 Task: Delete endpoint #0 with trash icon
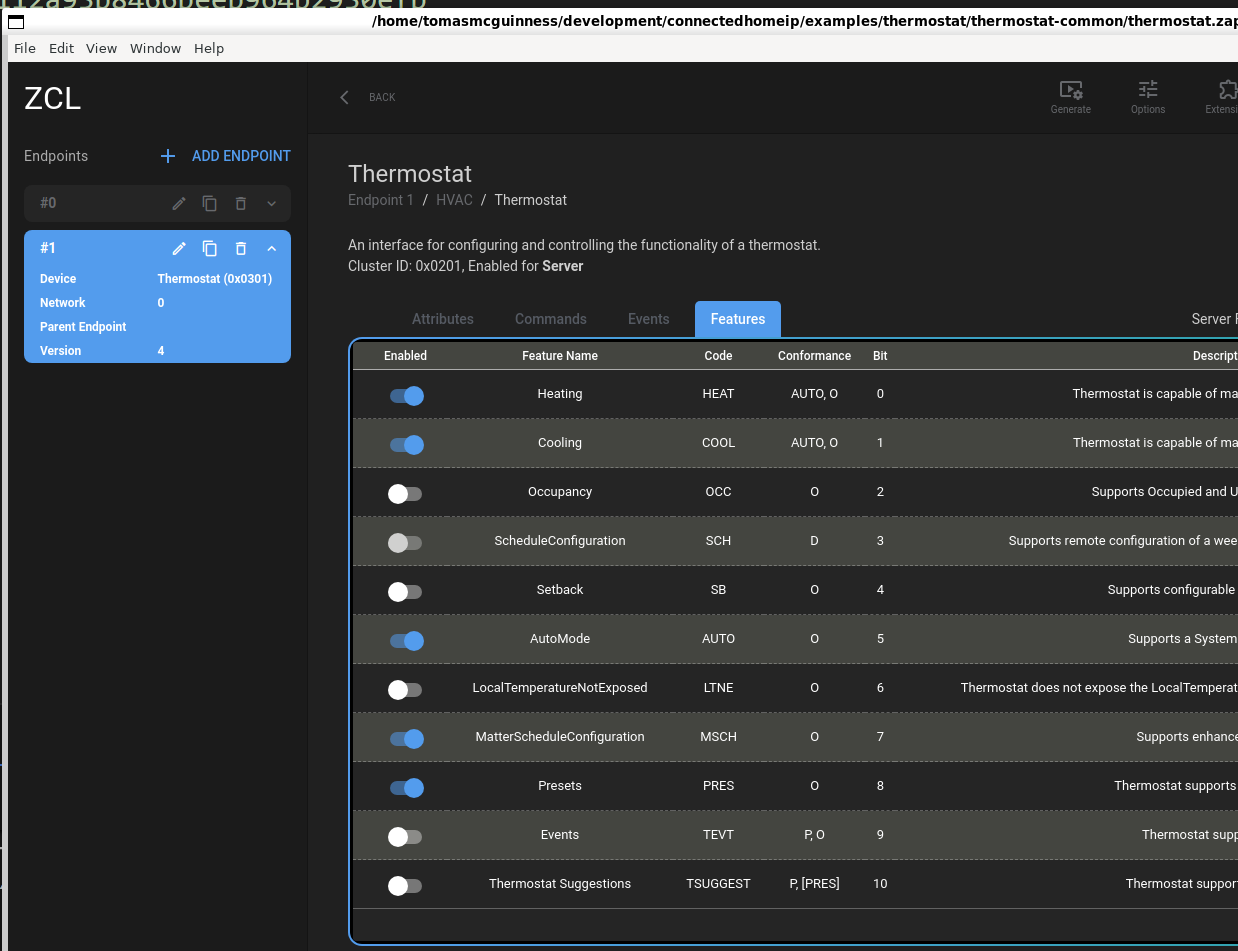pos(241,203)
